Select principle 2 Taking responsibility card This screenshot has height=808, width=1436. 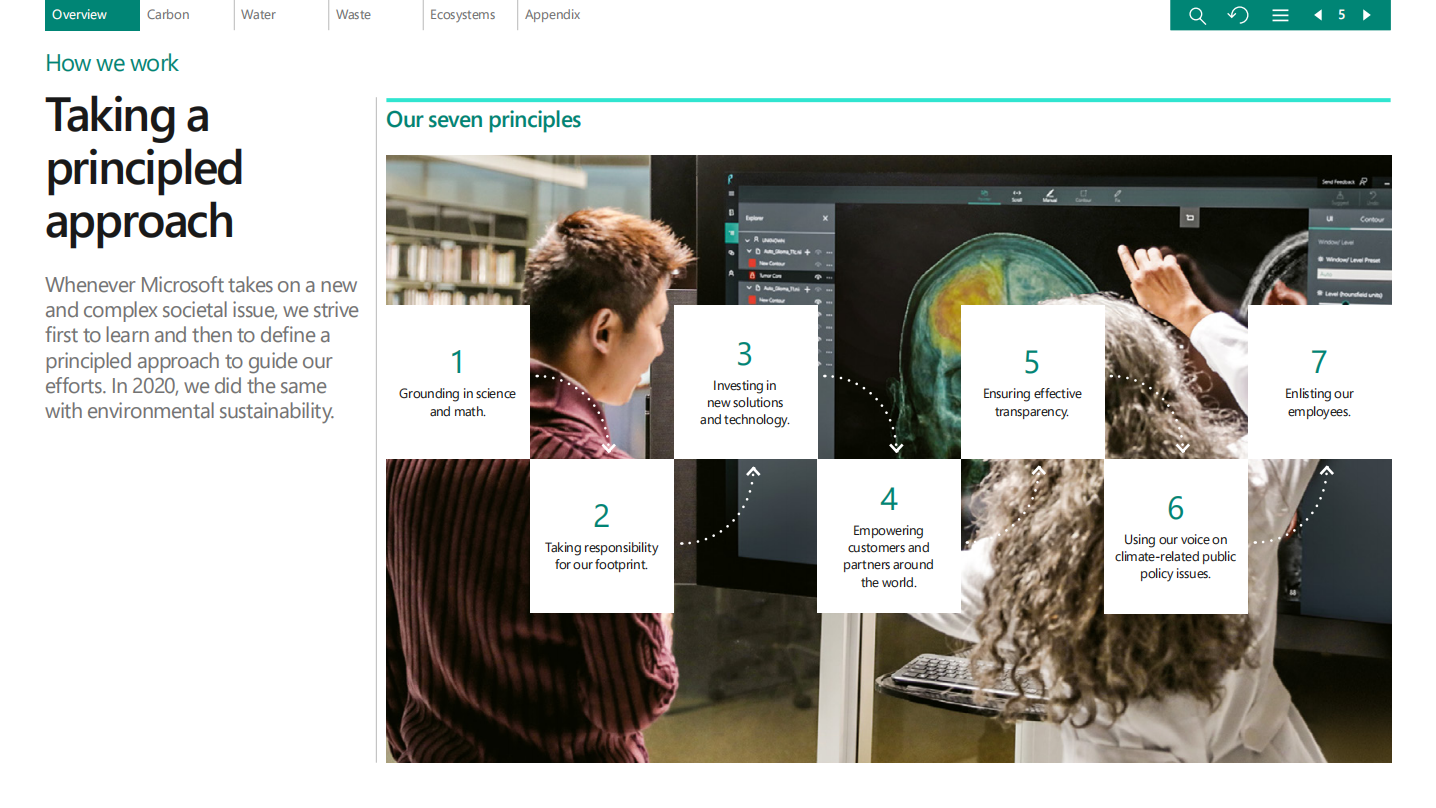[601, 536]
